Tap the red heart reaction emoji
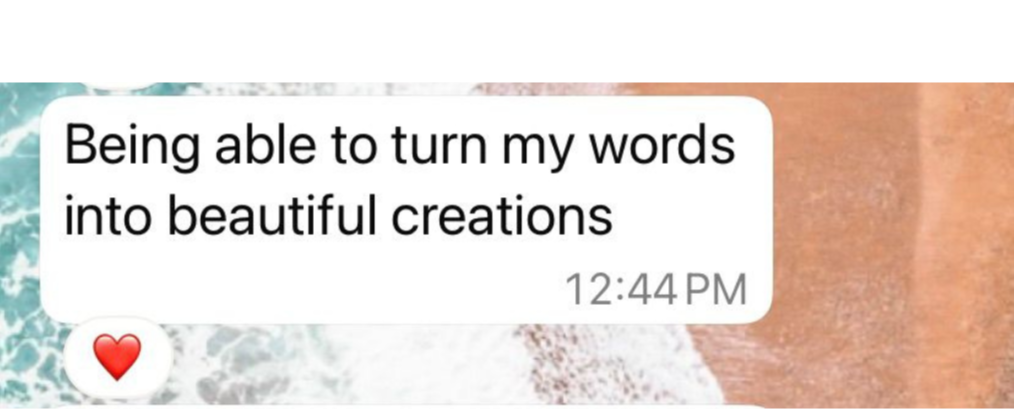1015x420 pixels. click(x=117, y=357)
